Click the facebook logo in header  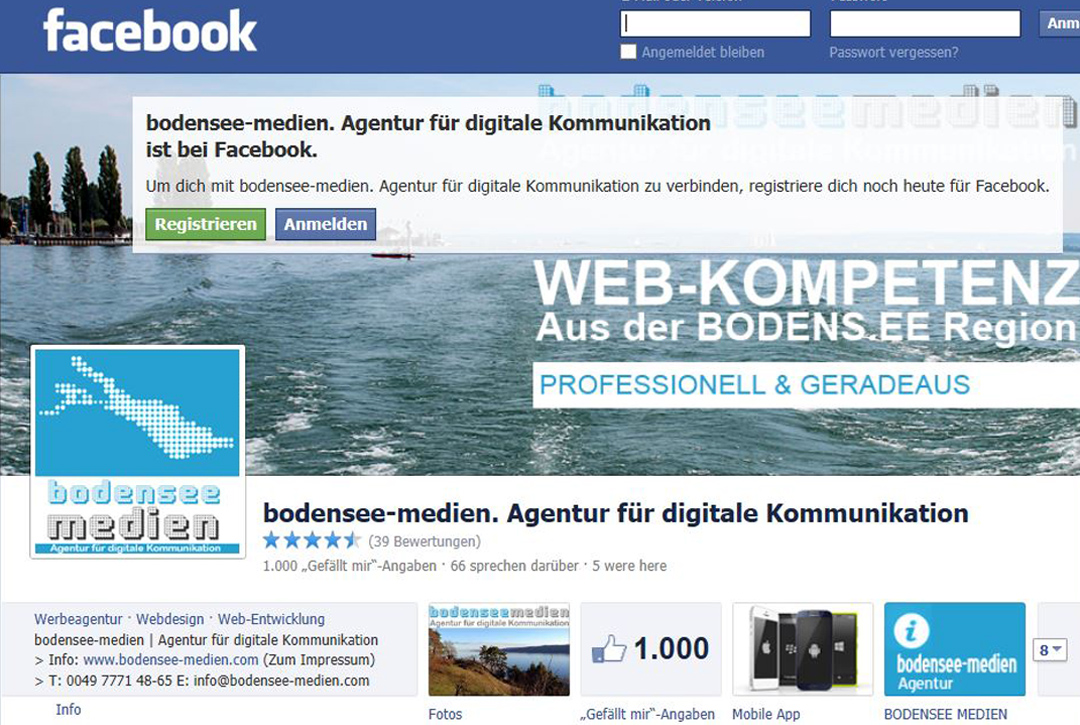(x=149, y=31)
